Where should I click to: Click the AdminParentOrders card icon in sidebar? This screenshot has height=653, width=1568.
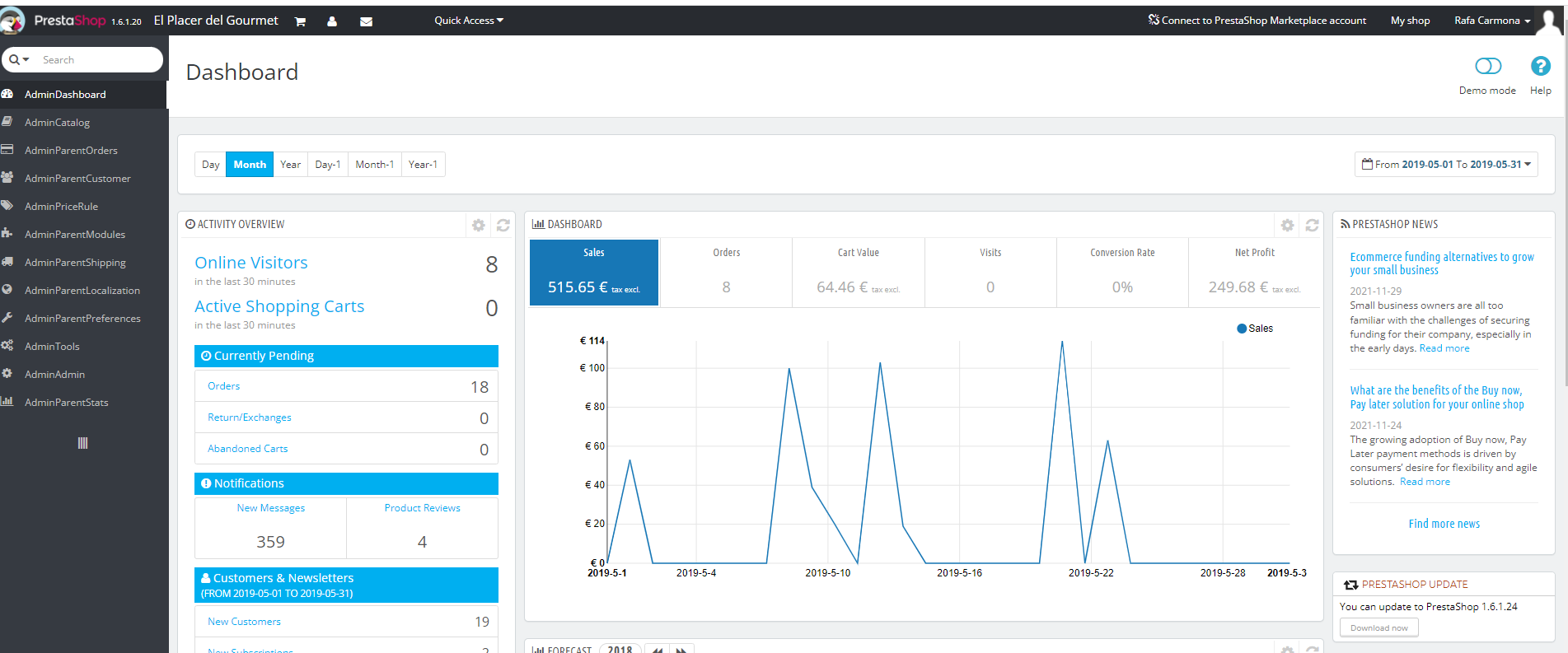[7, 150]
